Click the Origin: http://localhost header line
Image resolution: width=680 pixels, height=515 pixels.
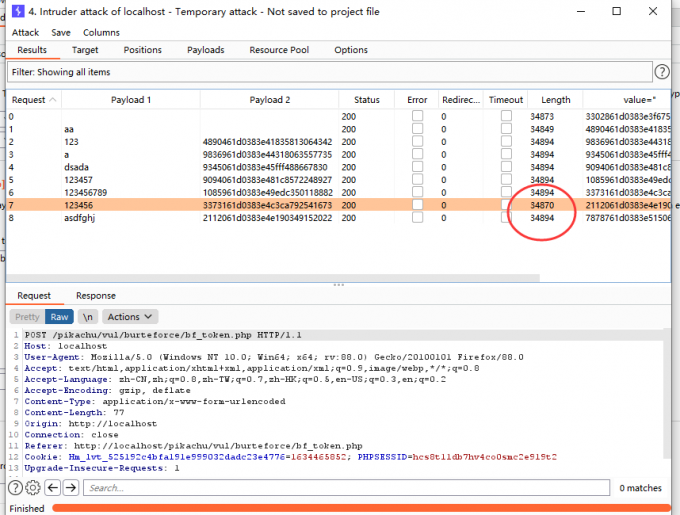tap(91, 424)
